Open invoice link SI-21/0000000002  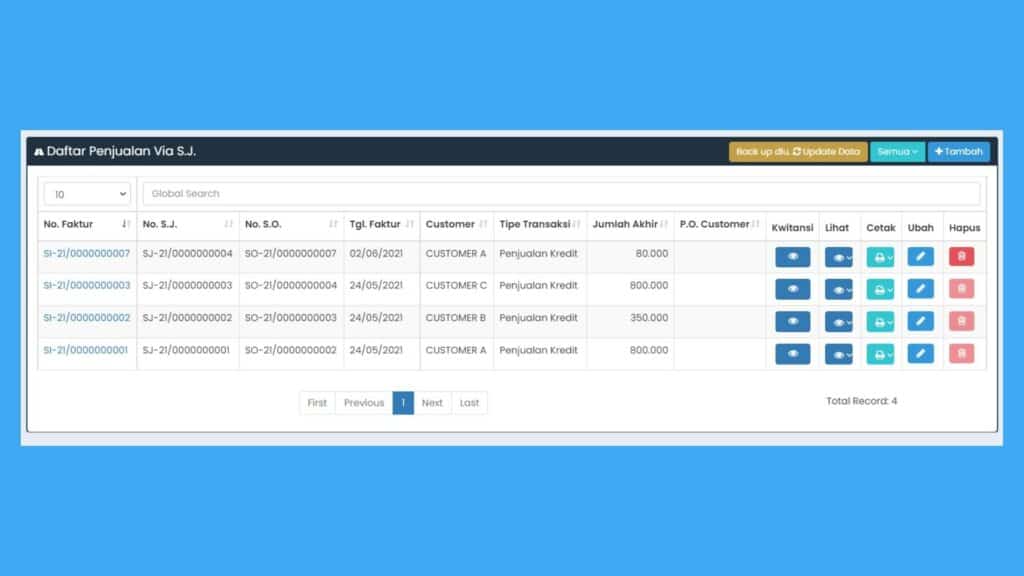click(87, 318)
